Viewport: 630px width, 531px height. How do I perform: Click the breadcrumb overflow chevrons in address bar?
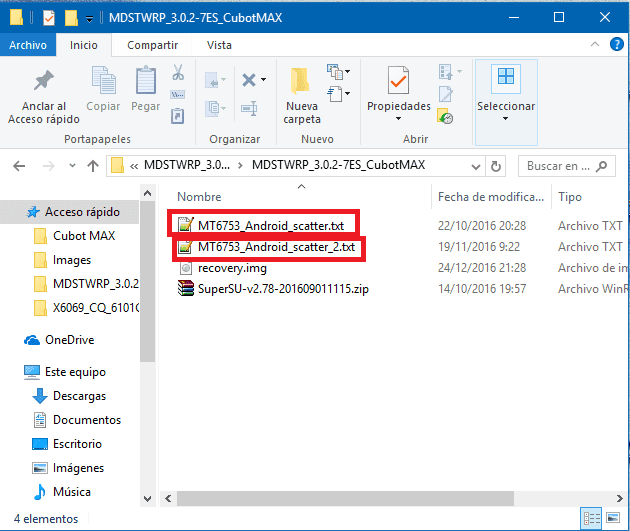(x=134, y=166)
